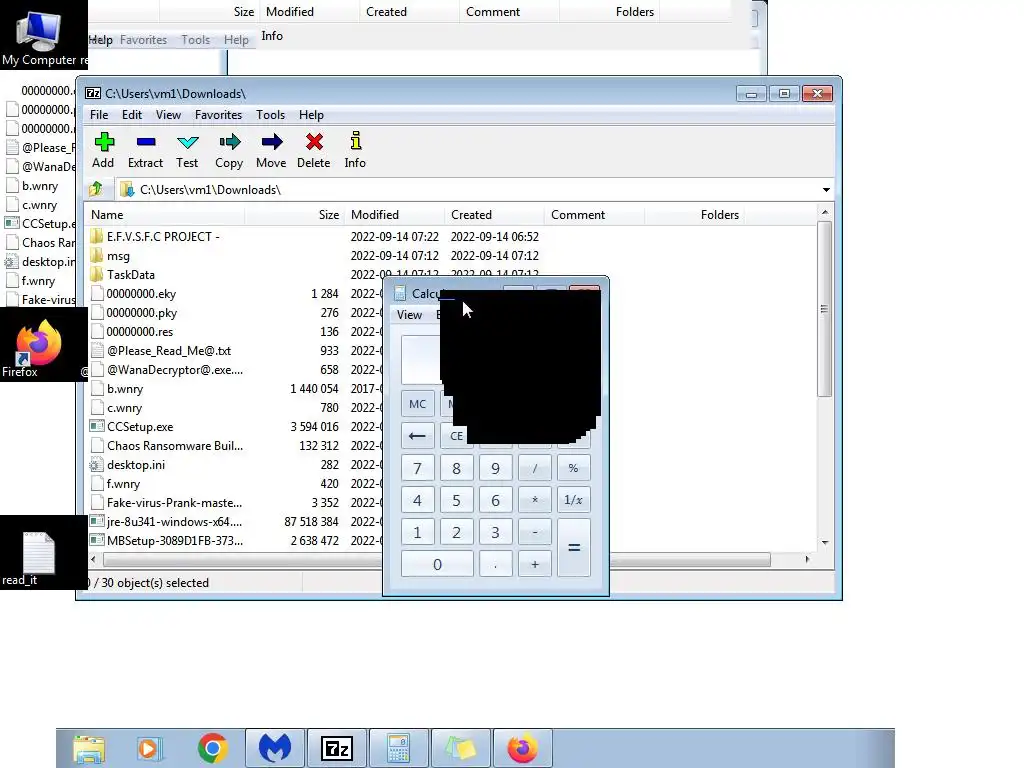Screen dimensions: 1024x768
Task: Click the red Delete toolbar icon
Action: point(313,150)
